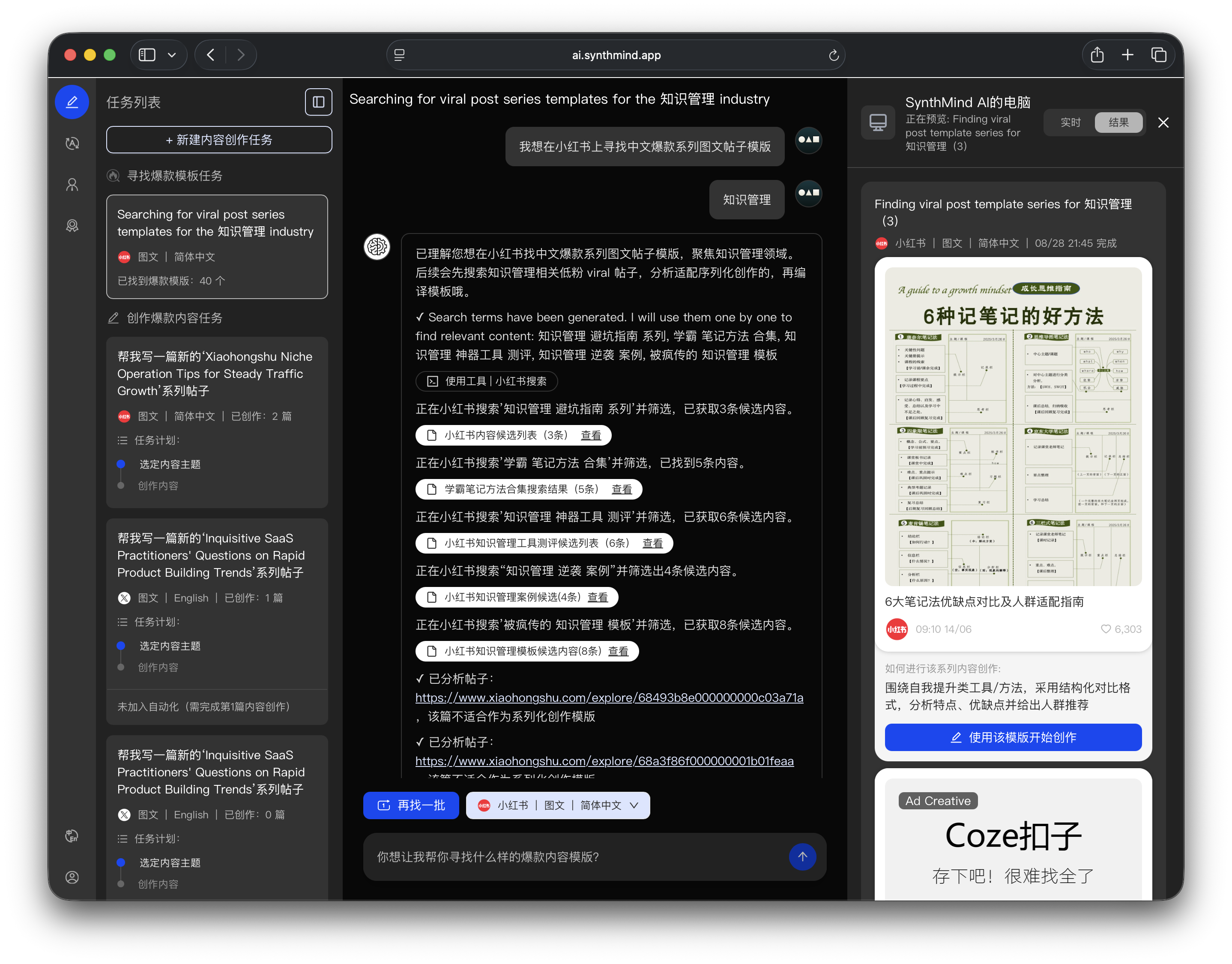Open the account circle icon at sidebar bottom
This screenshot has height=964, width=1232.
(72, 877)
